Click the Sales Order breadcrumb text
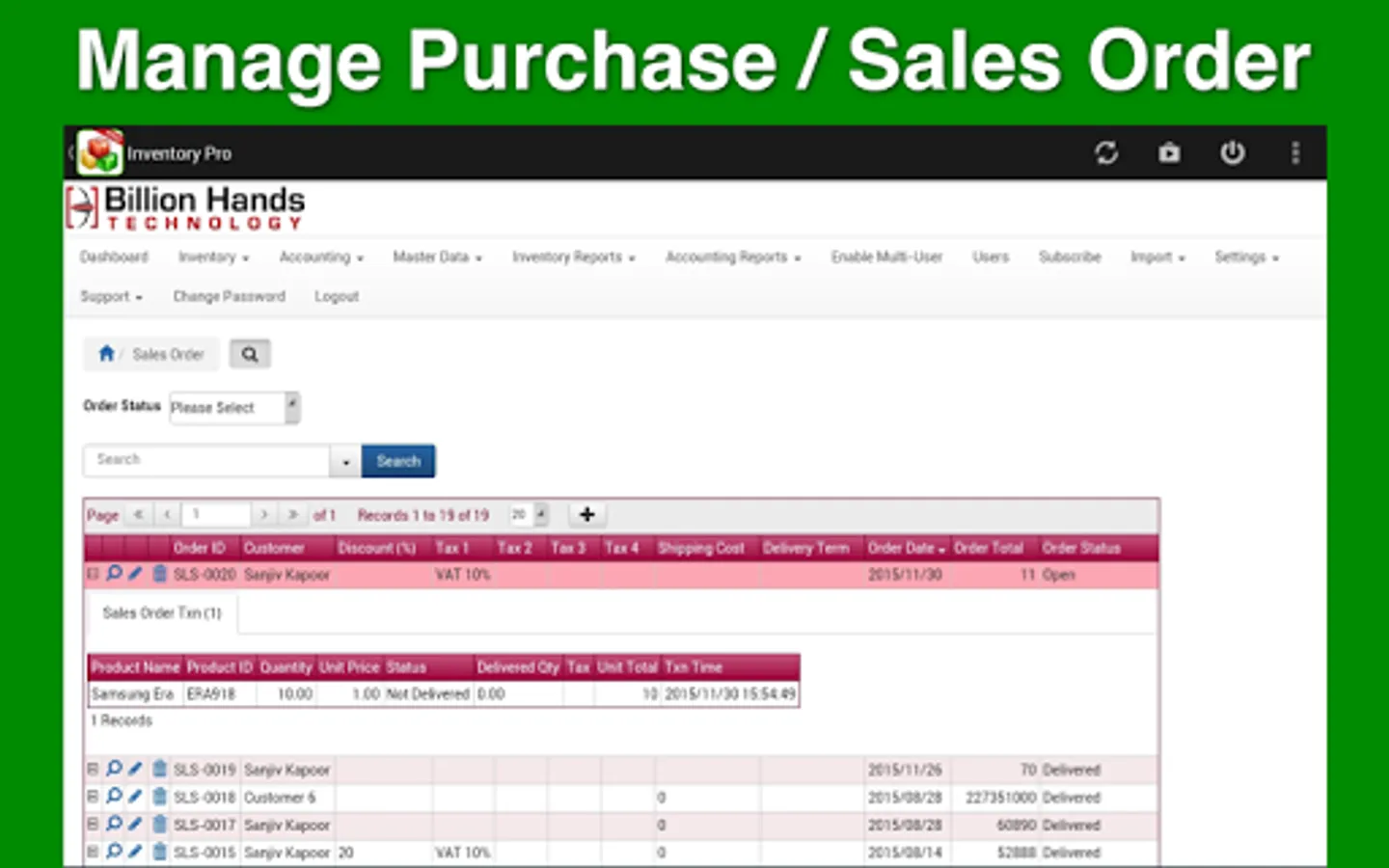The width and height of the screenshot is (1389, 868). [x=168, y=354]
